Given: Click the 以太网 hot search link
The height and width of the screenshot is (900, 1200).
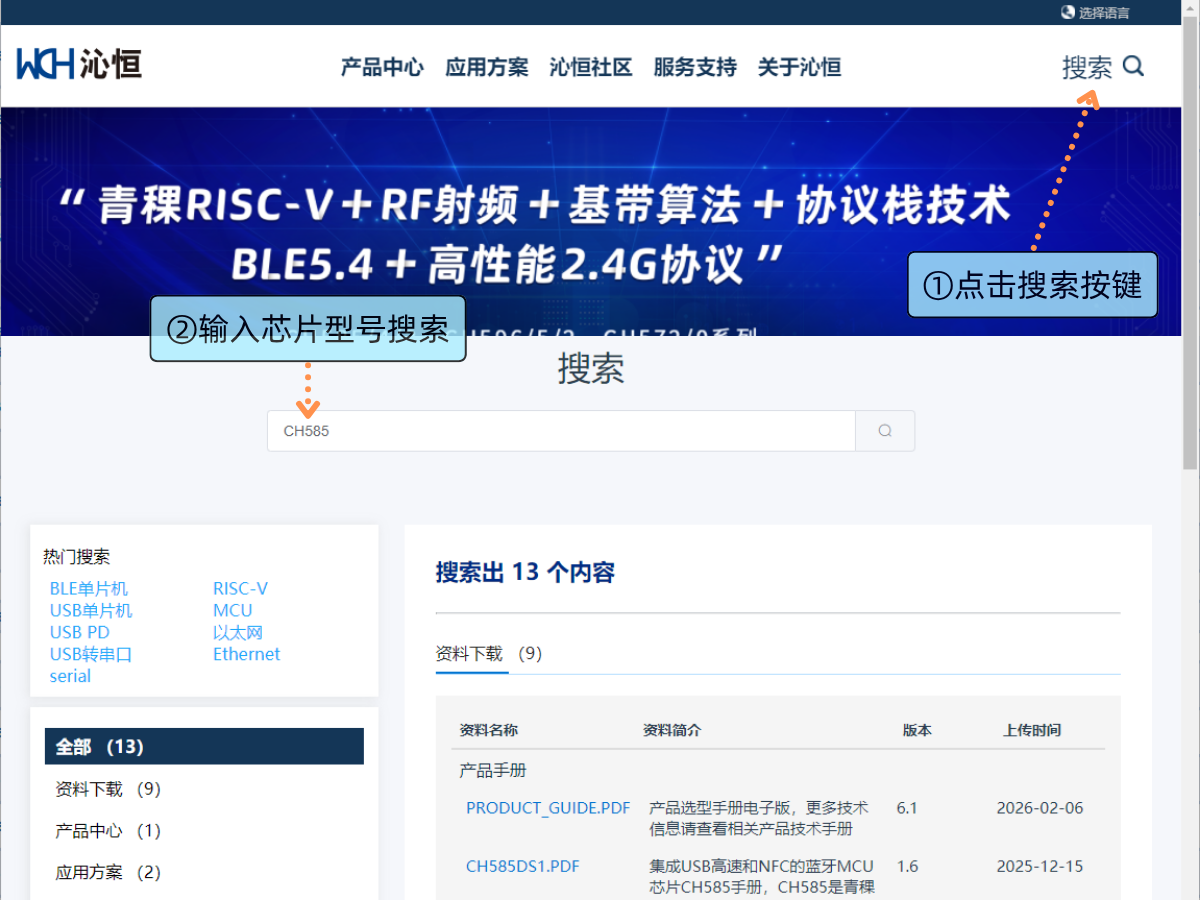Looking at the screenshot, I should coord(238,632).
